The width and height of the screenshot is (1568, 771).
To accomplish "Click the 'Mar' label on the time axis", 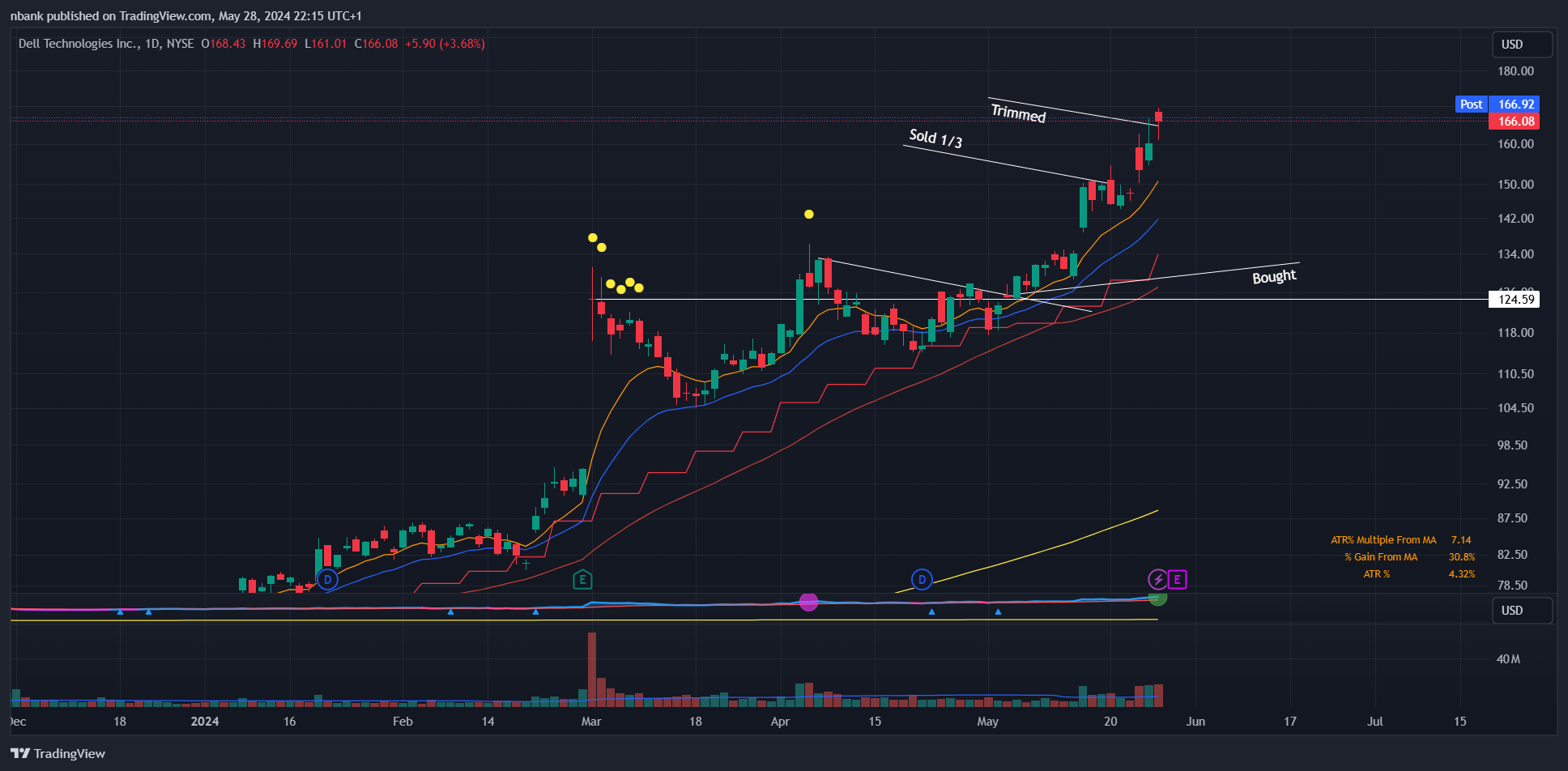I will [591, 722].
